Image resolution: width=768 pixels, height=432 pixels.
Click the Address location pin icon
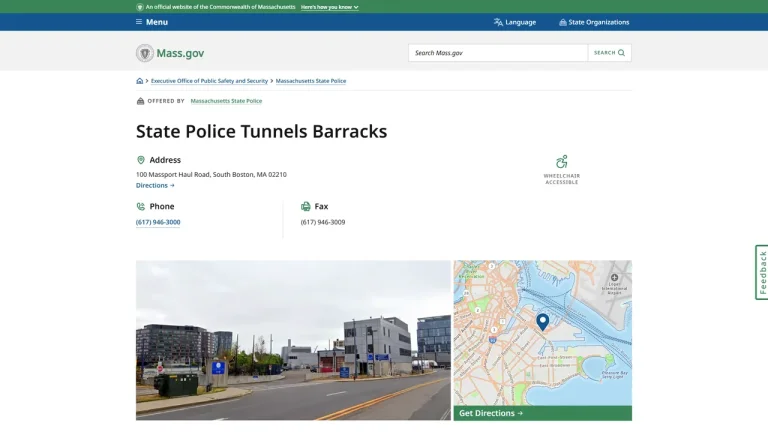[141, 160]
